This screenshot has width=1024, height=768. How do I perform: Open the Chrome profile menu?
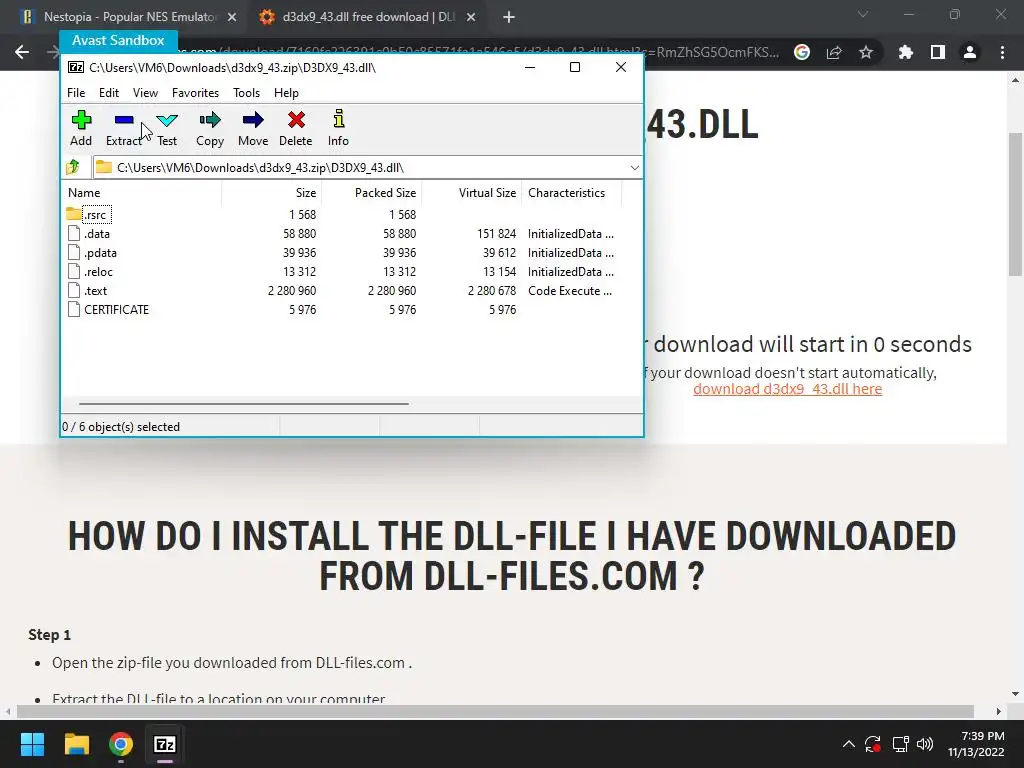point(970,52)
